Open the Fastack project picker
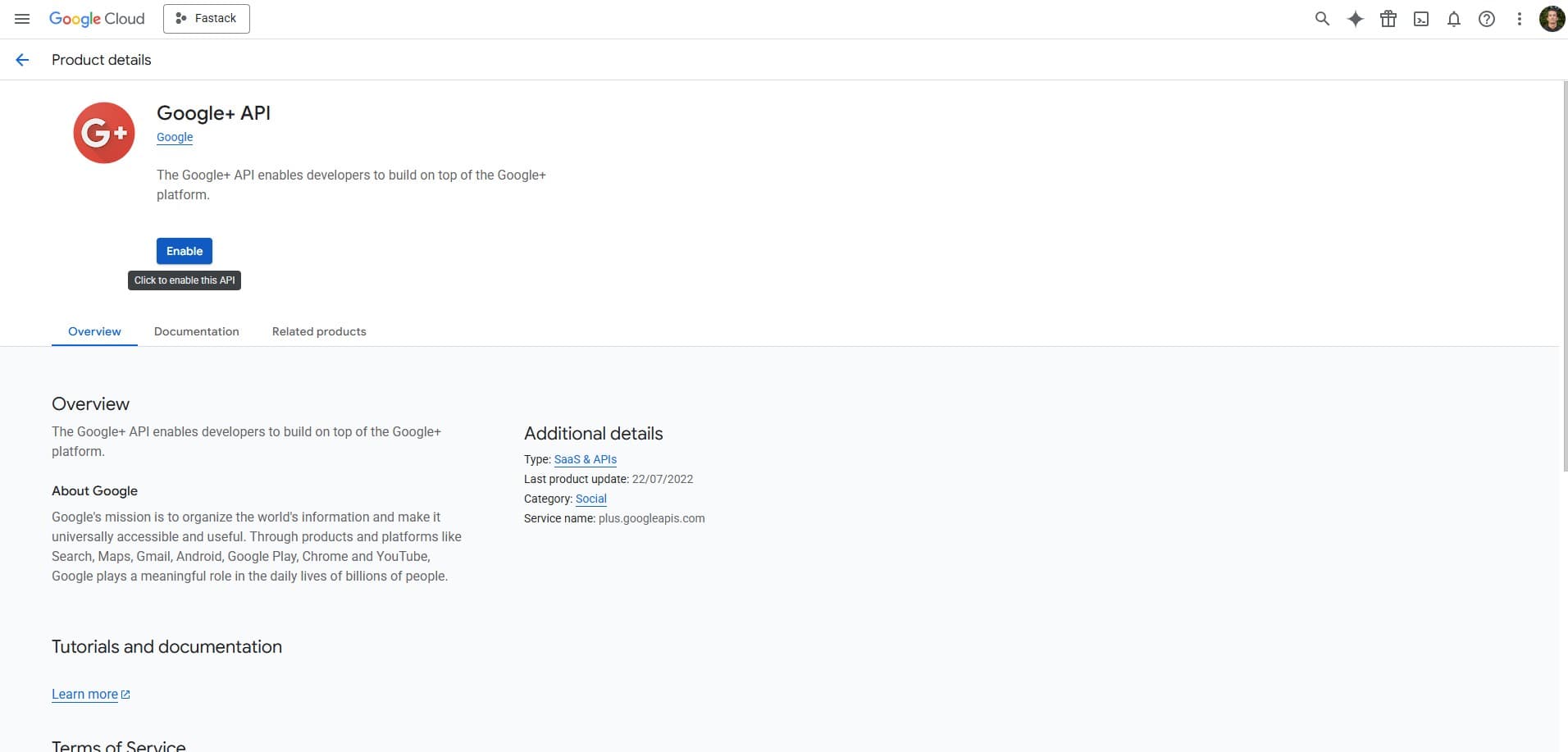 [207, 19]
